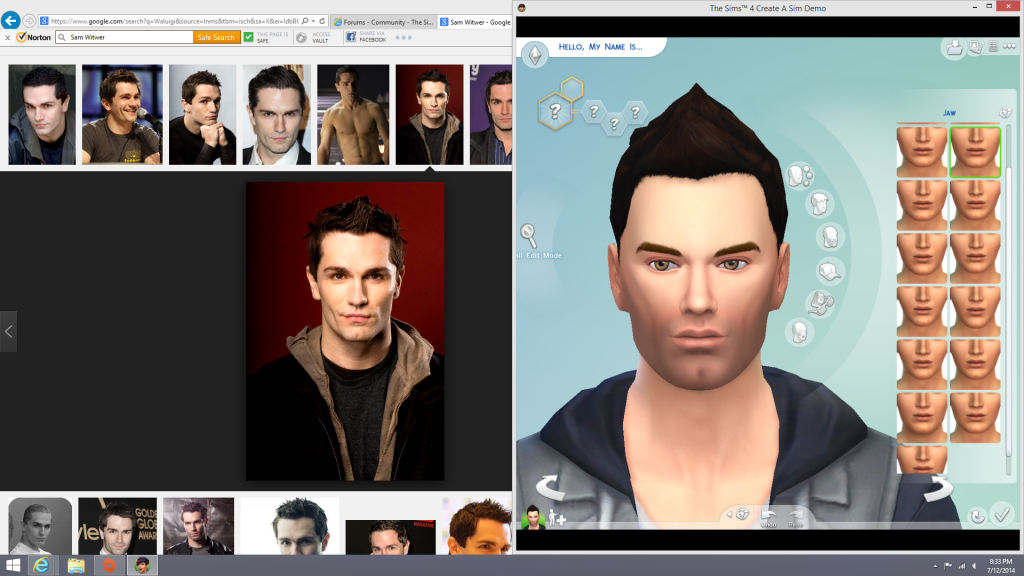Image resolution: width=1024 pixels, height=576 pixels.
Task: Open the Gallery photos icon
Action: coord(976,47)
